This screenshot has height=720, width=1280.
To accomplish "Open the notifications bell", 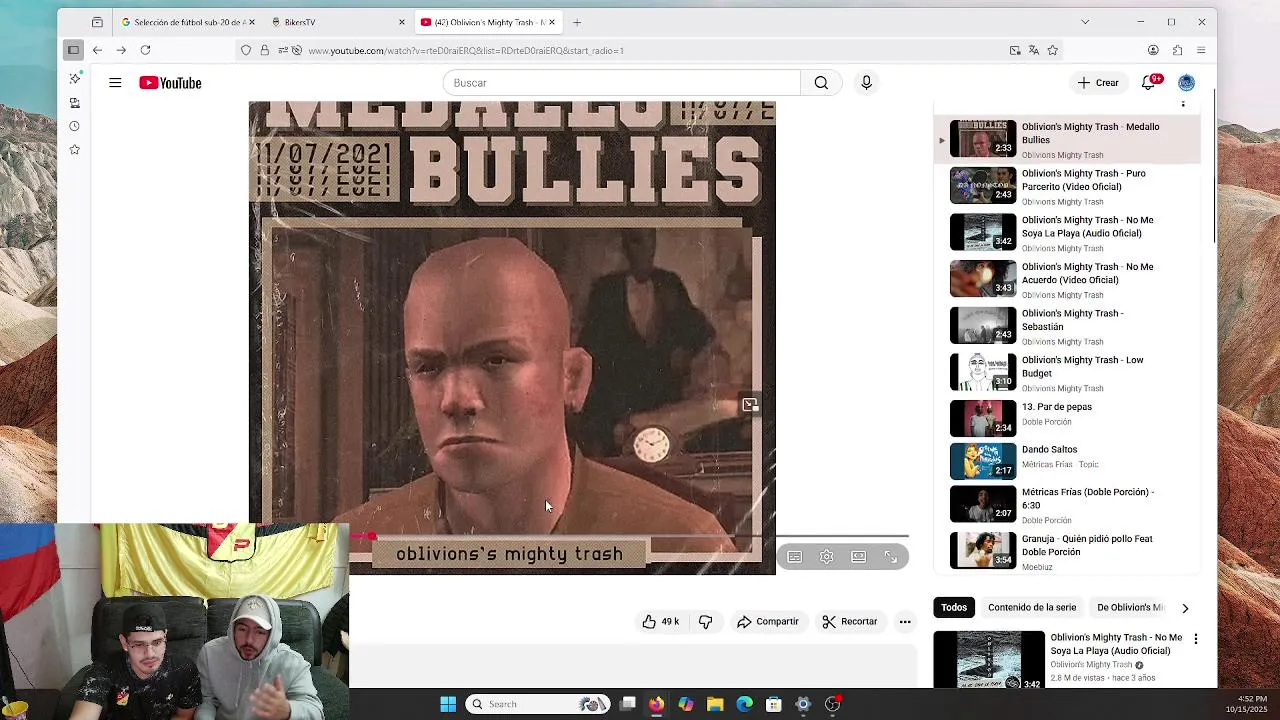I will tap(1149, 83).
